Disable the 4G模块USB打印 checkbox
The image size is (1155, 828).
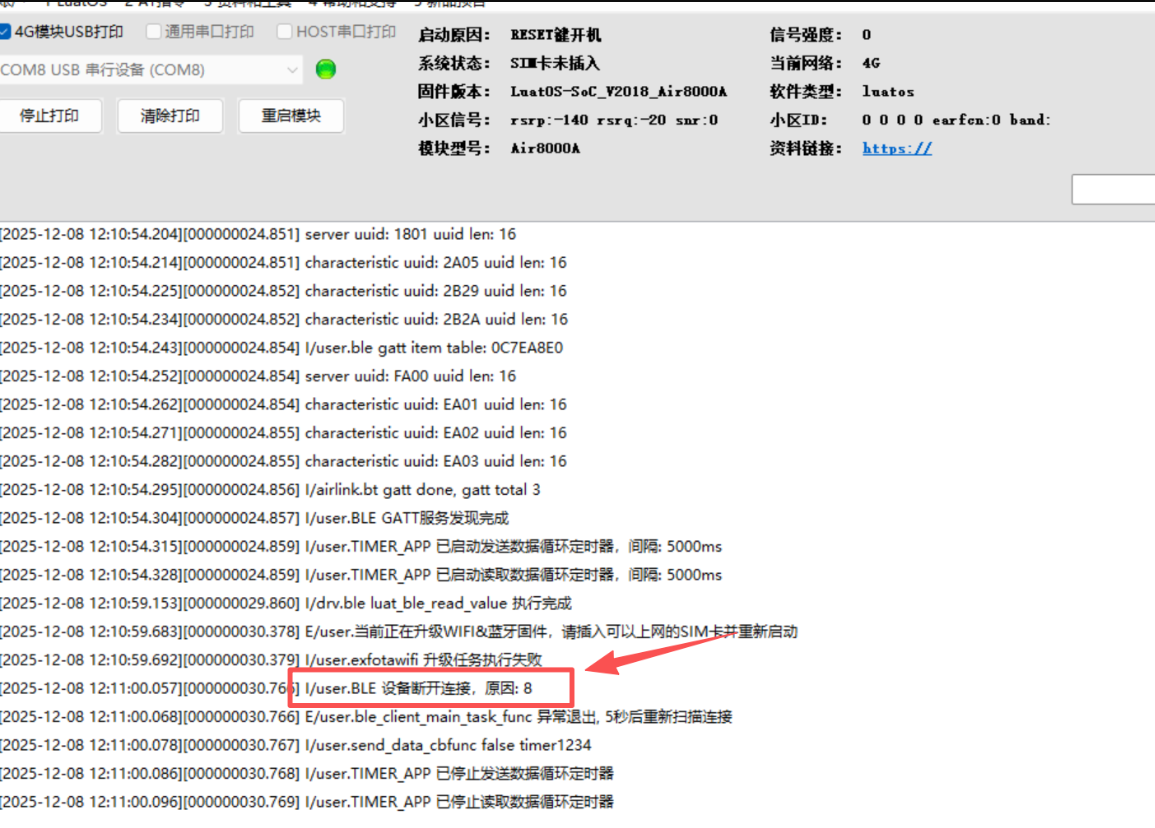6,31
